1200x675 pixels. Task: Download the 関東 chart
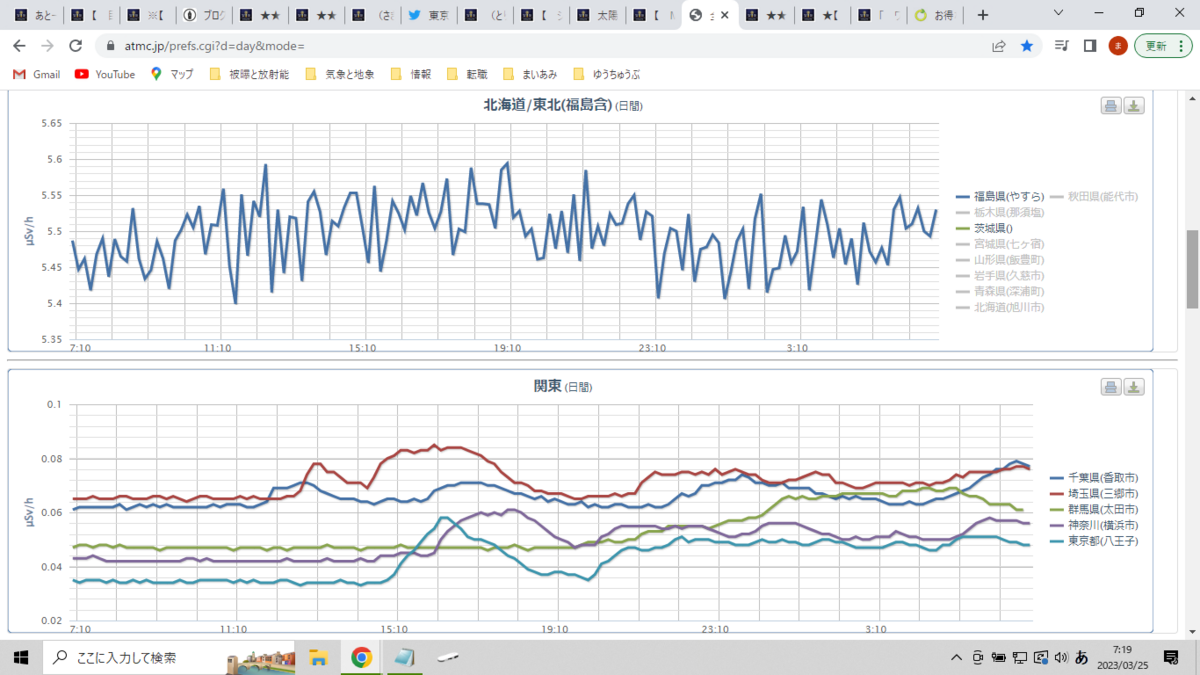pos(1134,387)
